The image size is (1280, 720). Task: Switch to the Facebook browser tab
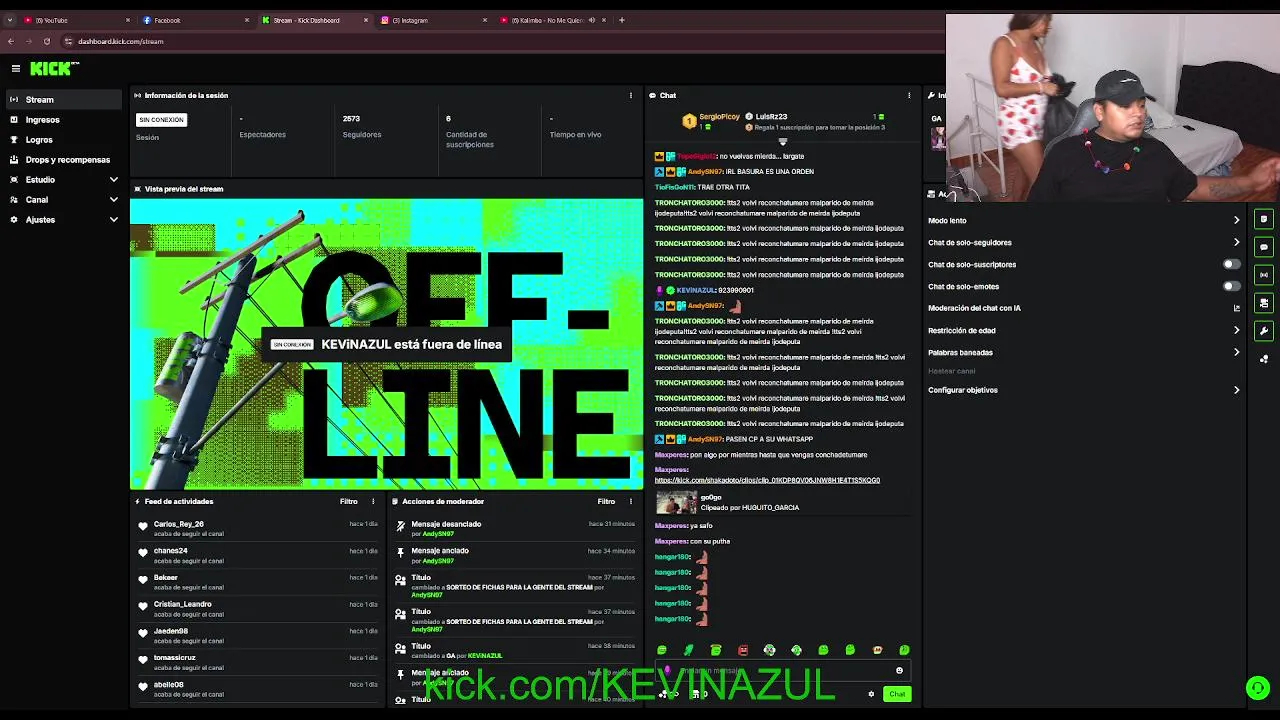point(195,20)
